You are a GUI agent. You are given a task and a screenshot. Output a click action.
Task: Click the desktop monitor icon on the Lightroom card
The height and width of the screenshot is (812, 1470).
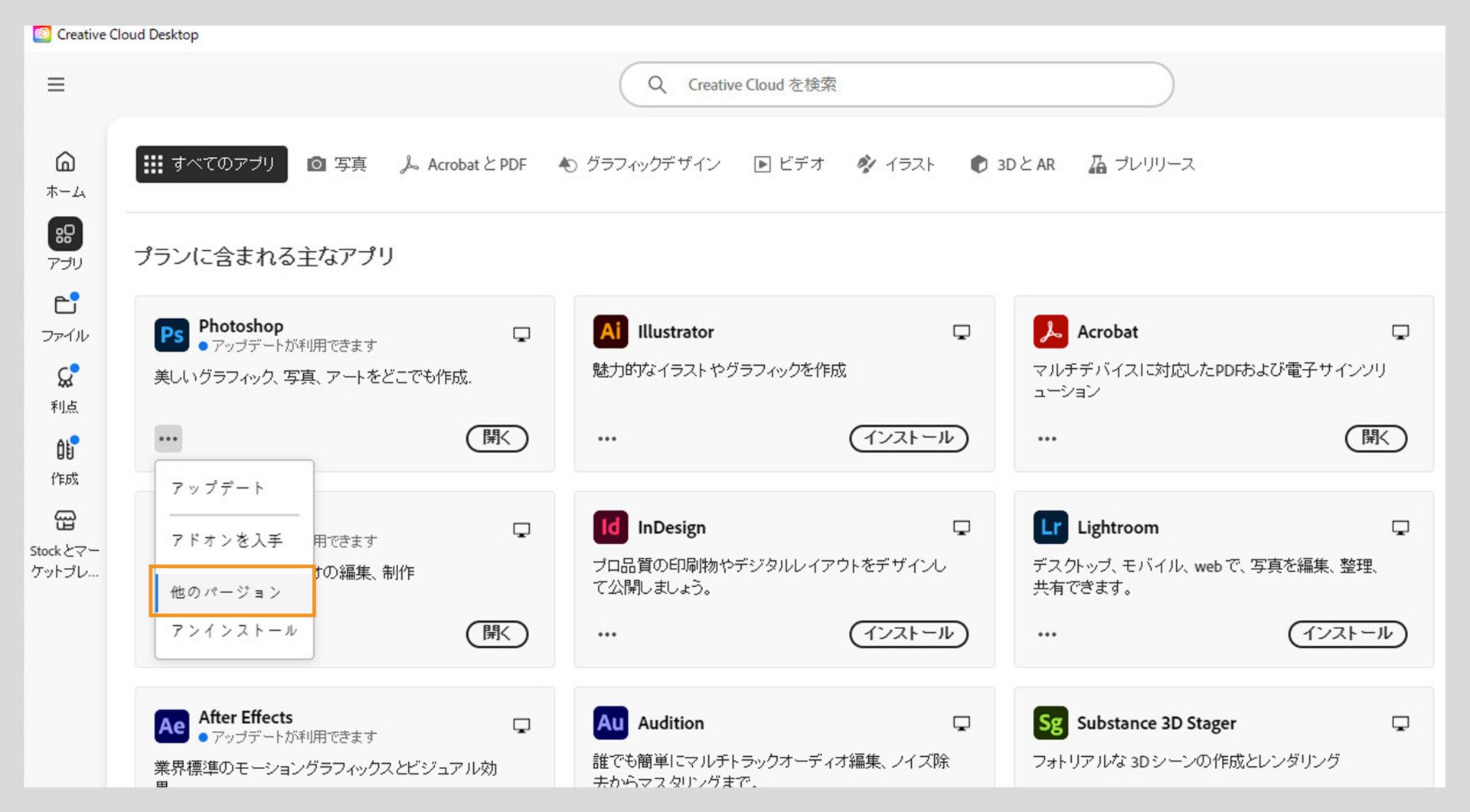[x=1400, y=527]
